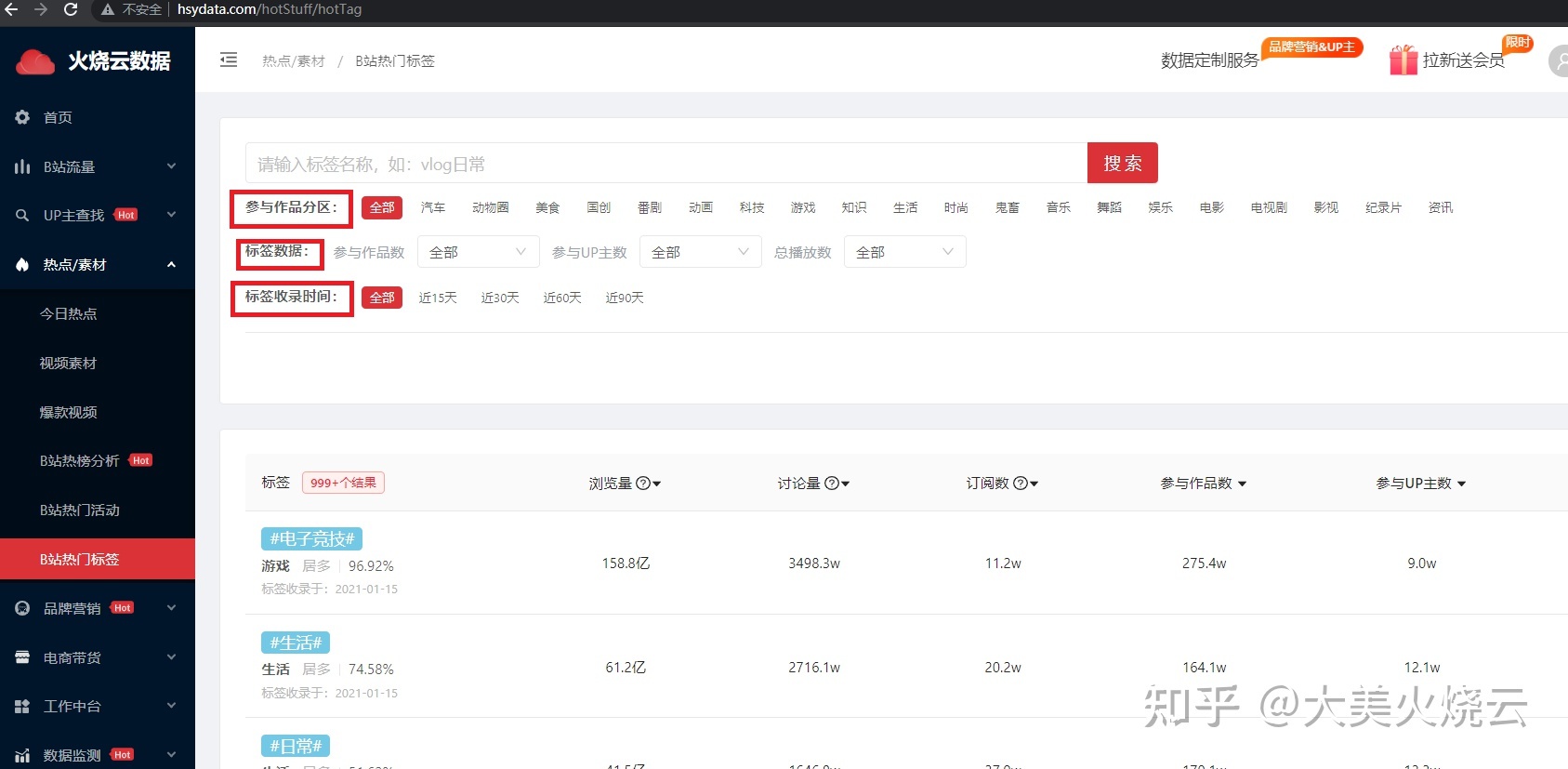
Task: Click the red 搜索 button
Action: (x=1123, y=163)
